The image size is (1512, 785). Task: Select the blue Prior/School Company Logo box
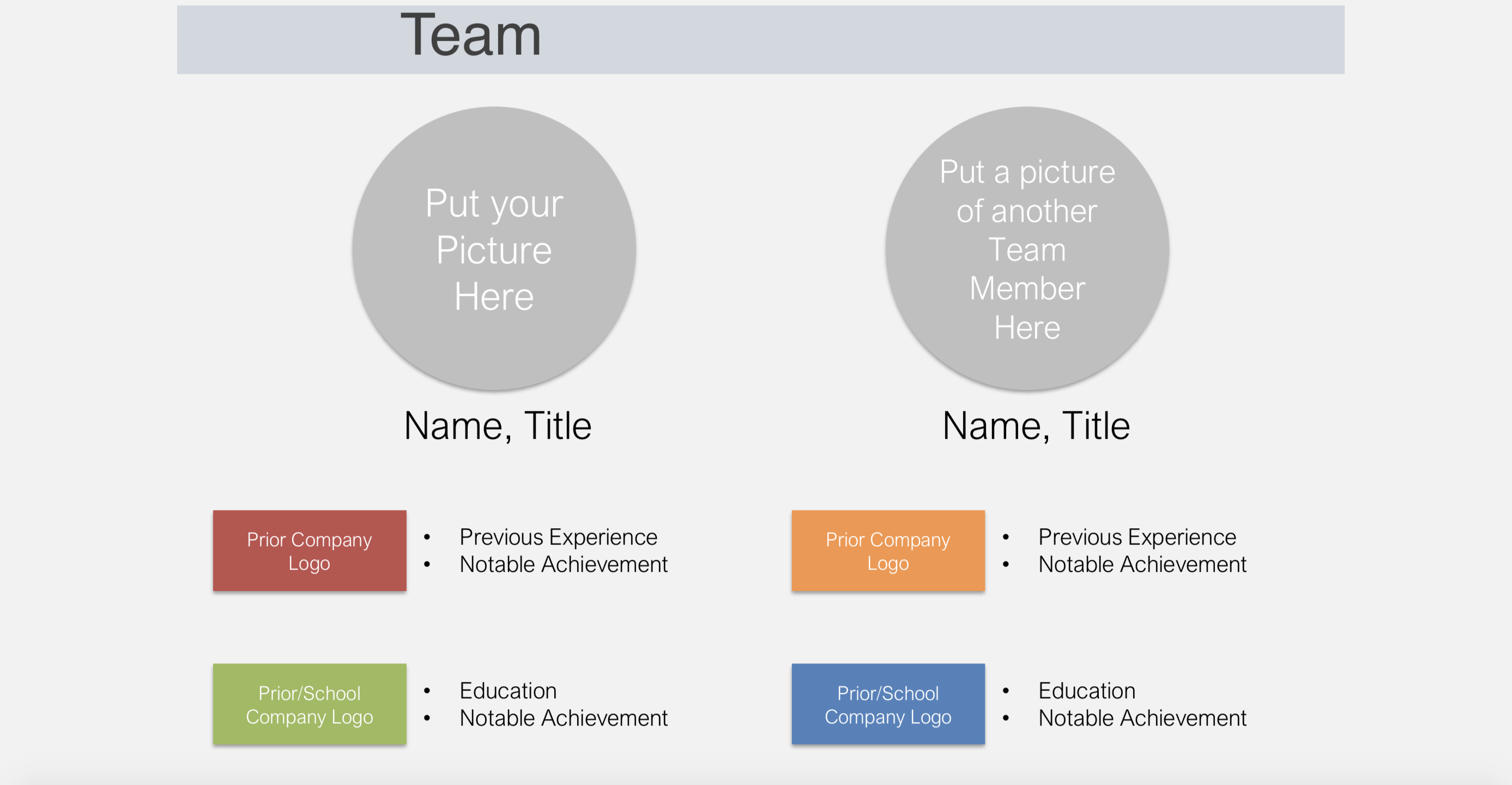tap(887, 704)
